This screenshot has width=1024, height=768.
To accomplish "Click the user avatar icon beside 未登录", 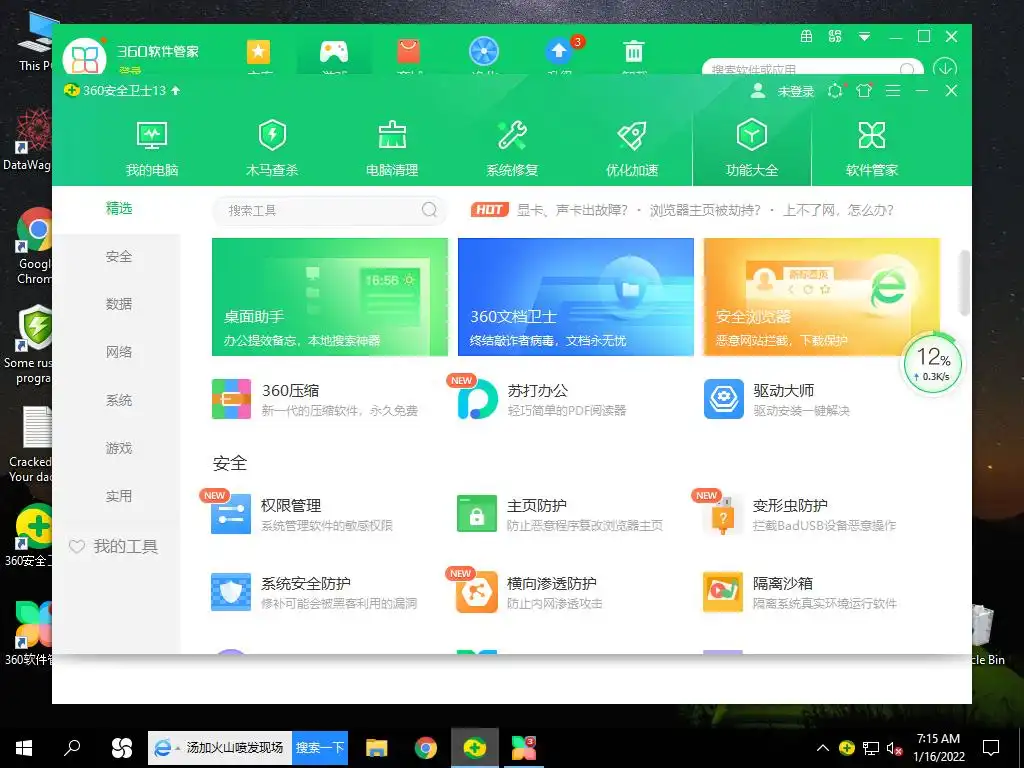I will pos(758,91).
